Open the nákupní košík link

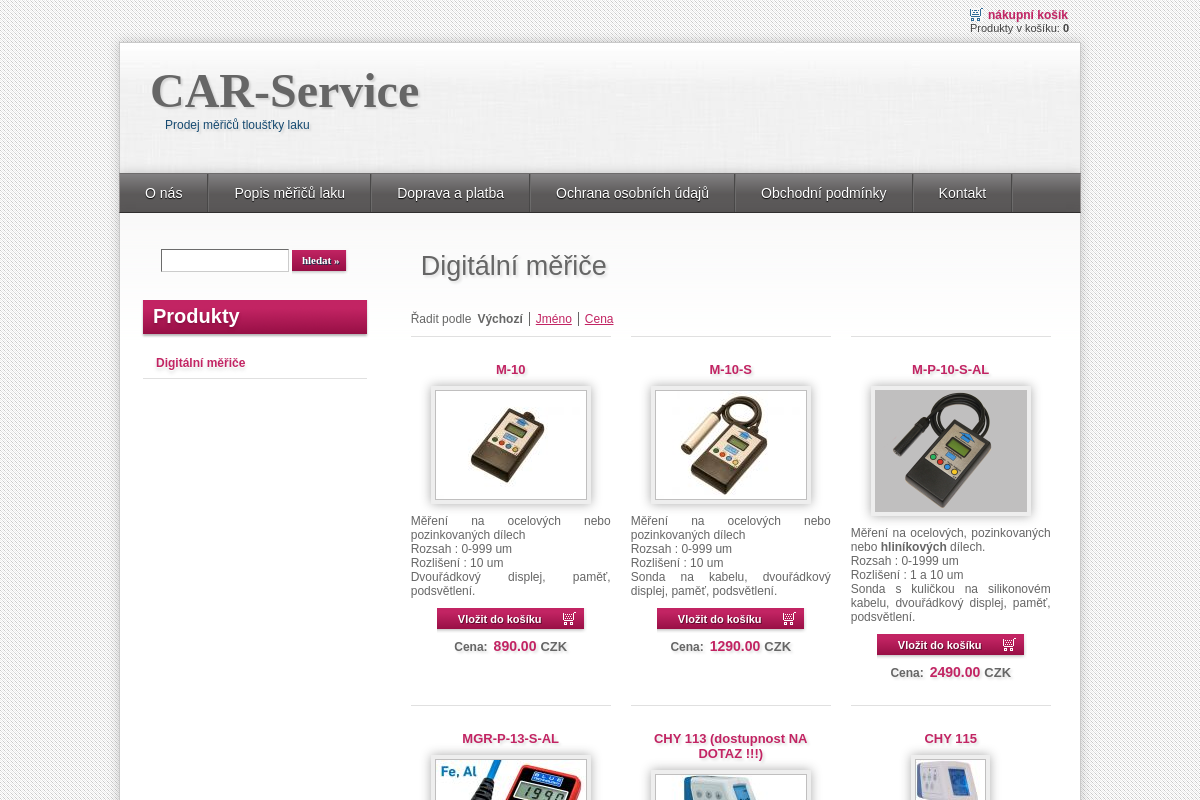pos(1027,14)
